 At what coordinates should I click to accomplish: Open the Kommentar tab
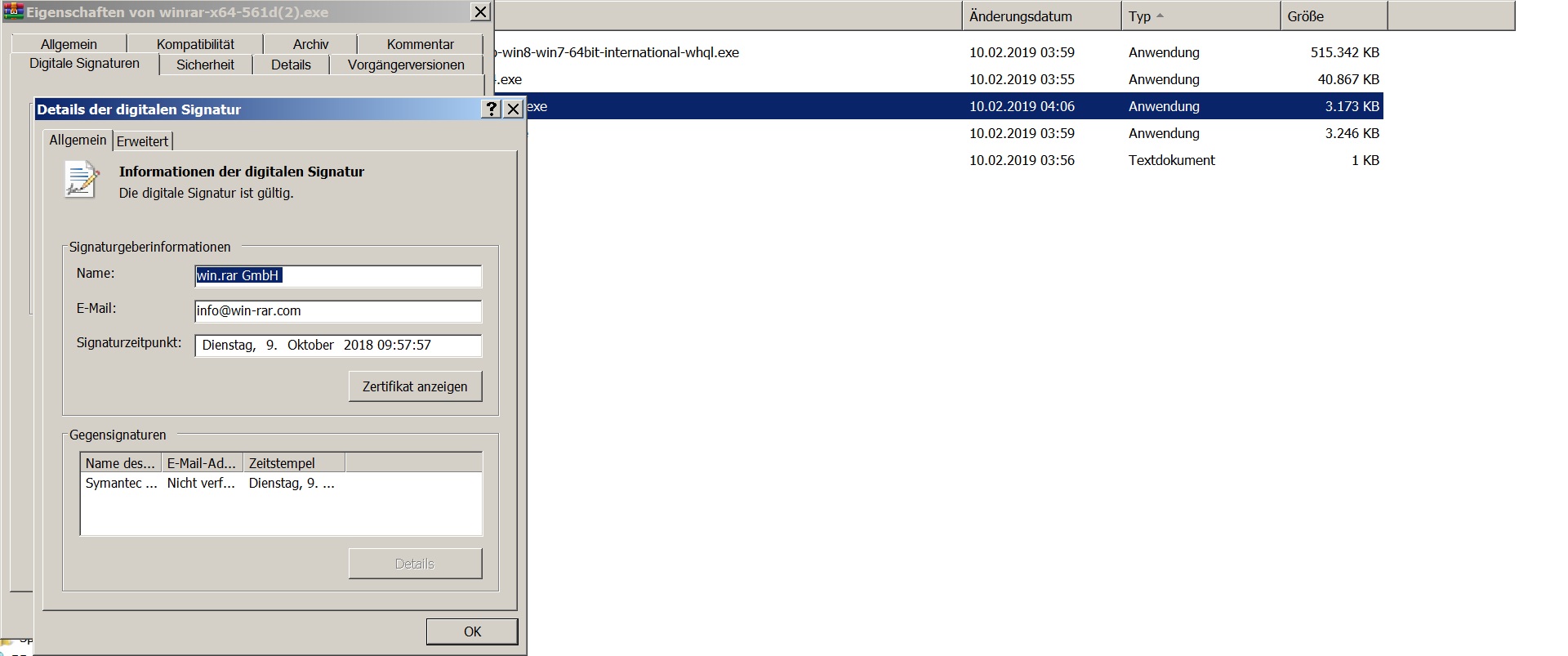(x=420, y=44)
